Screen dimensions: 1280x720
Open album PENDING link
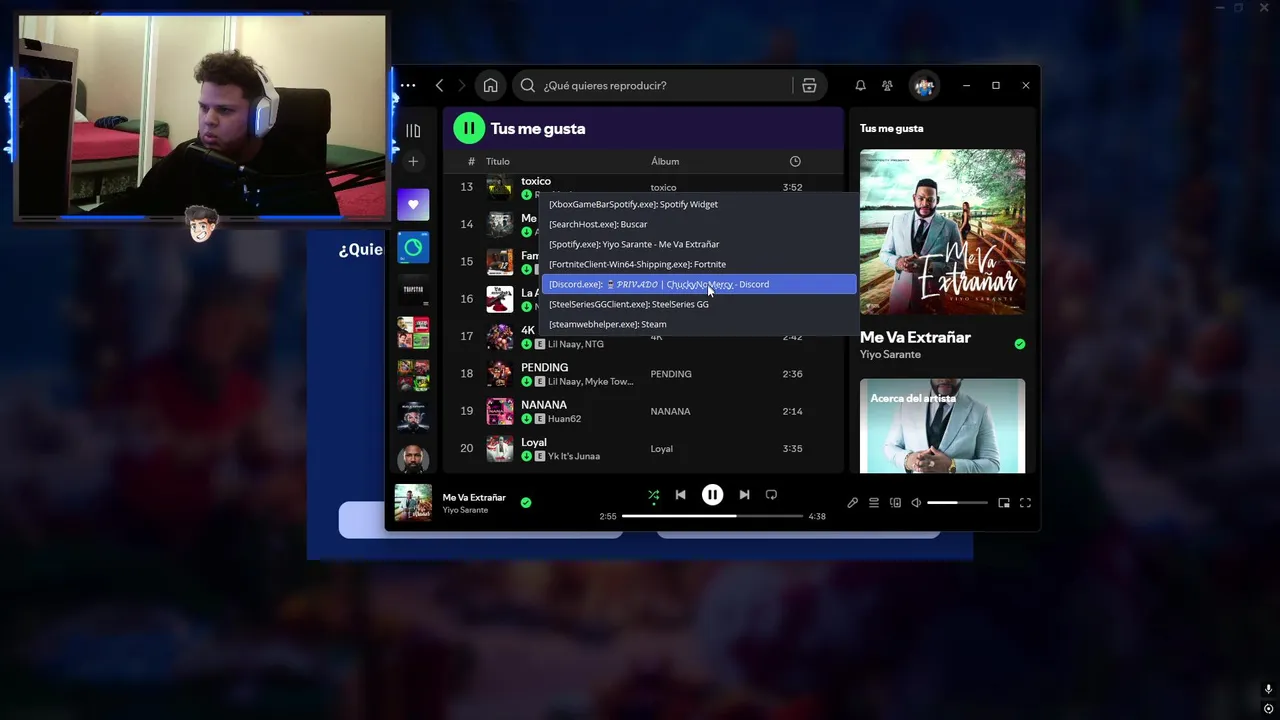pyautogui.click(x=671, y=374)
